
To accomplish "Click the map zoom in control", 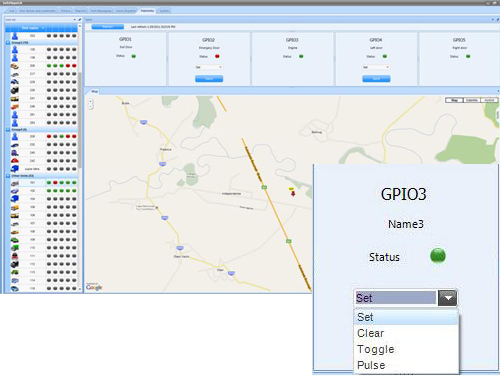I will click(91, 101).
